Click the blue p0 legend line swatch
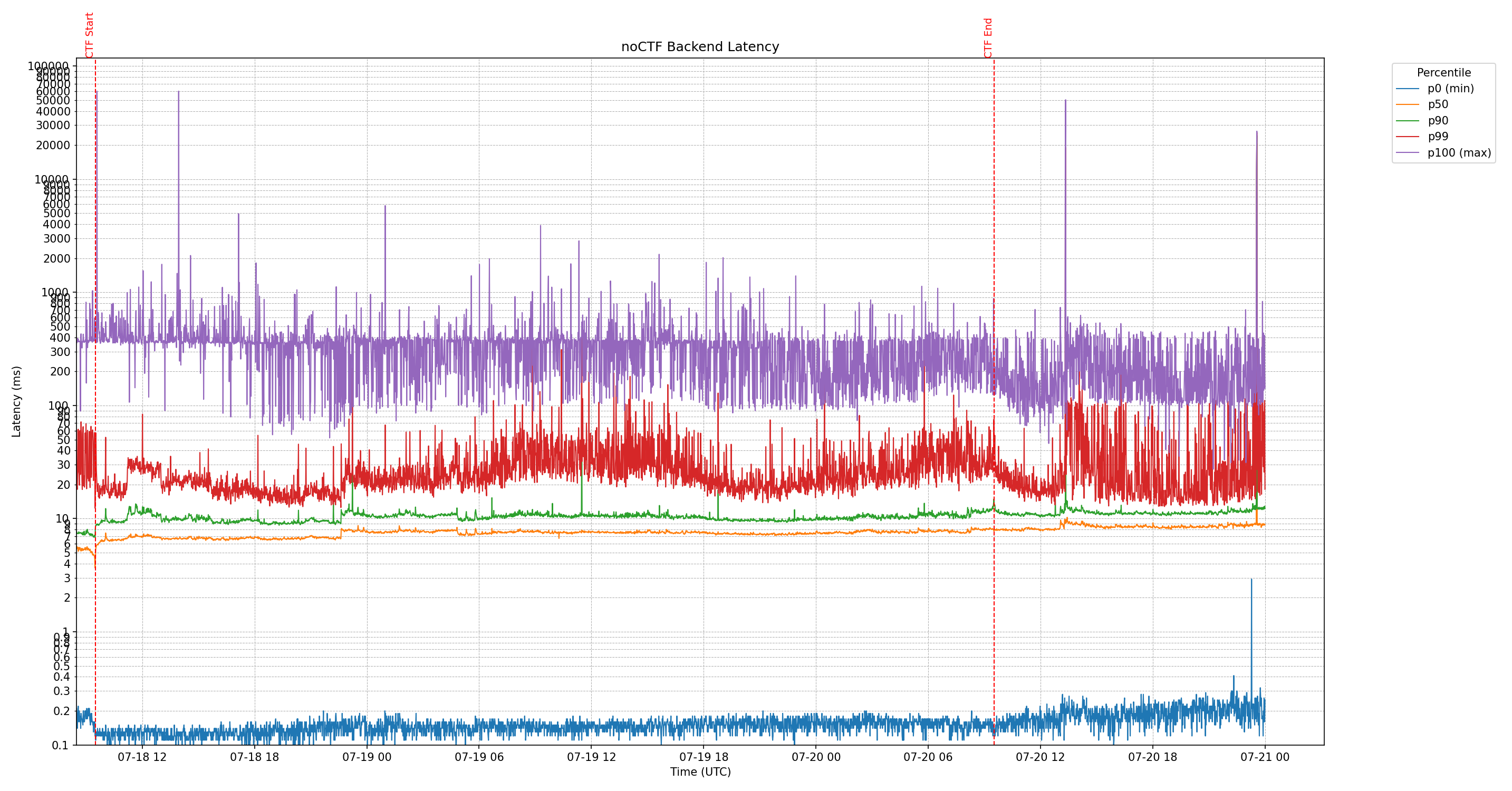Image resolution: width=1512 pixels, height=791 pixels. click(x=1407, y=89)
